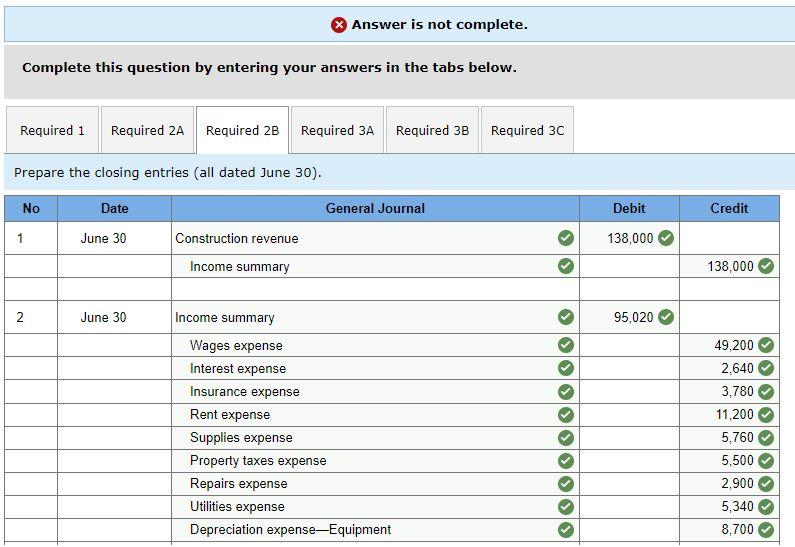The width and height of the screenshot is (795, 547).
Task: Click the Date column header
Action: [x=115, y=208]
